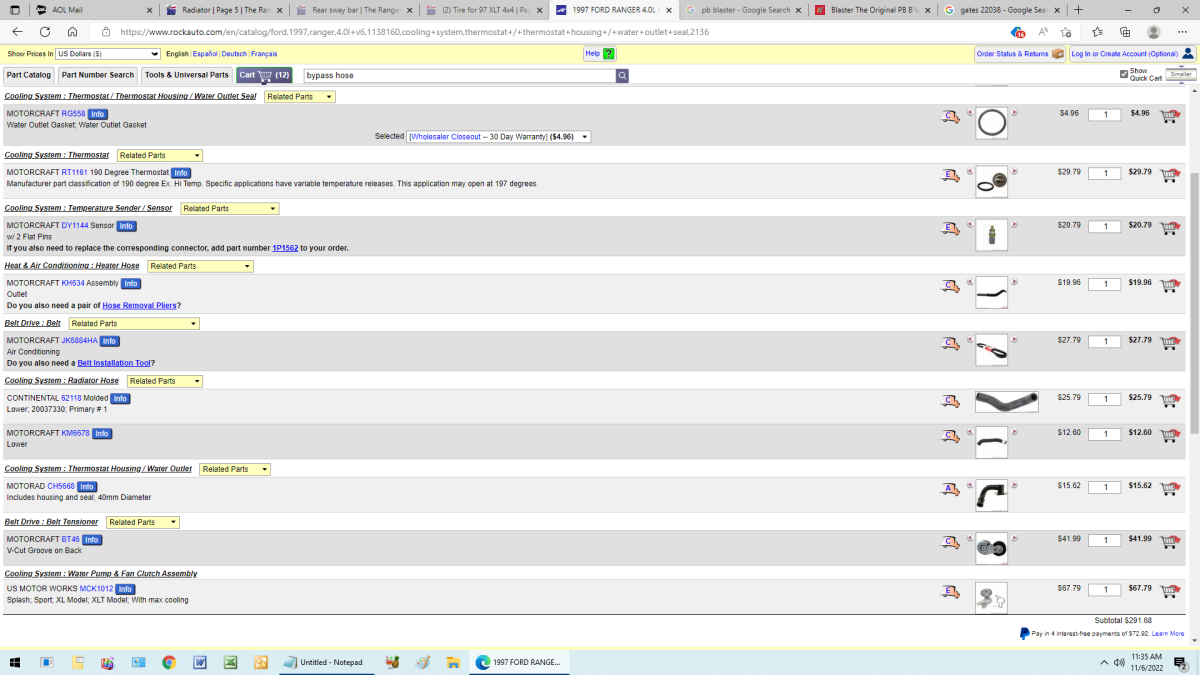Open the Show Prices In currency dropdown
The height and width of the screenshot is (675, 1200).
[108, 54]
